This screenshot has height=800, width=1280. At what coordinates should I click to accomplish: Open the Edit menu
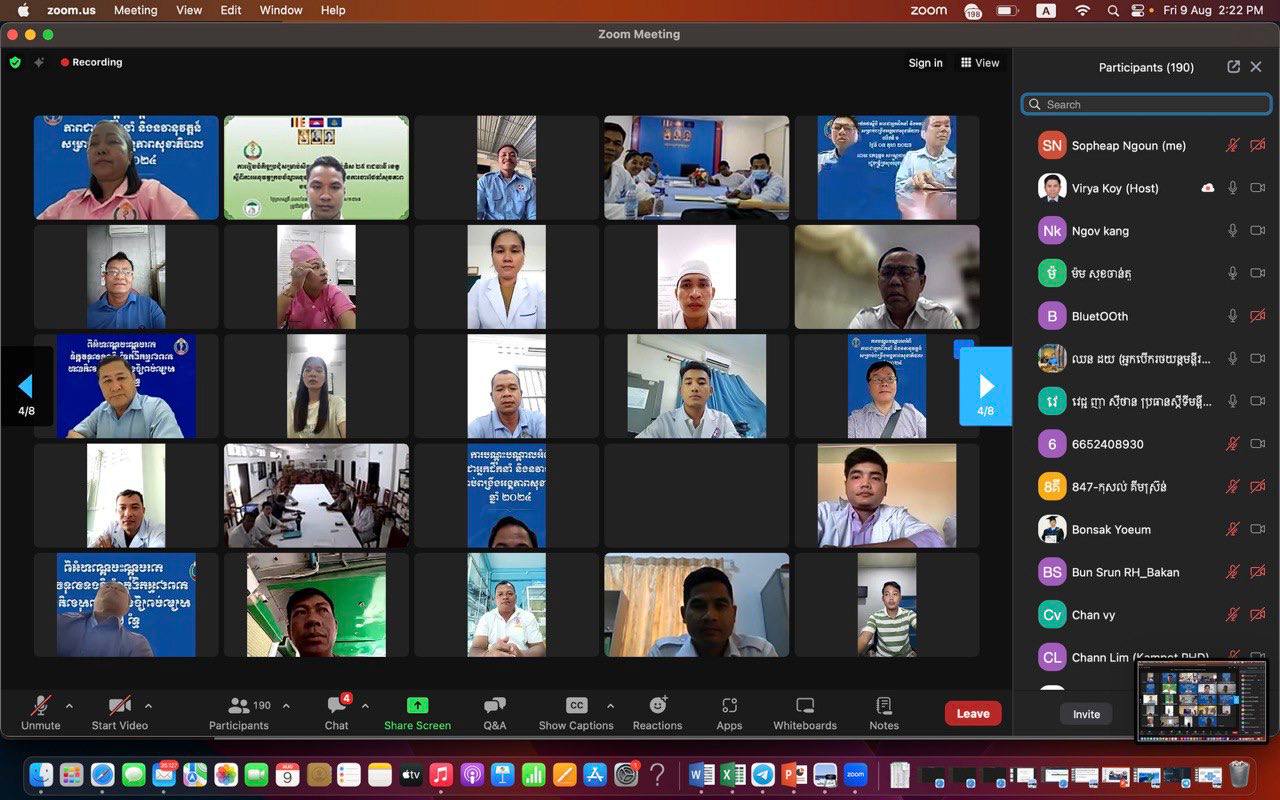pos(231,10)
